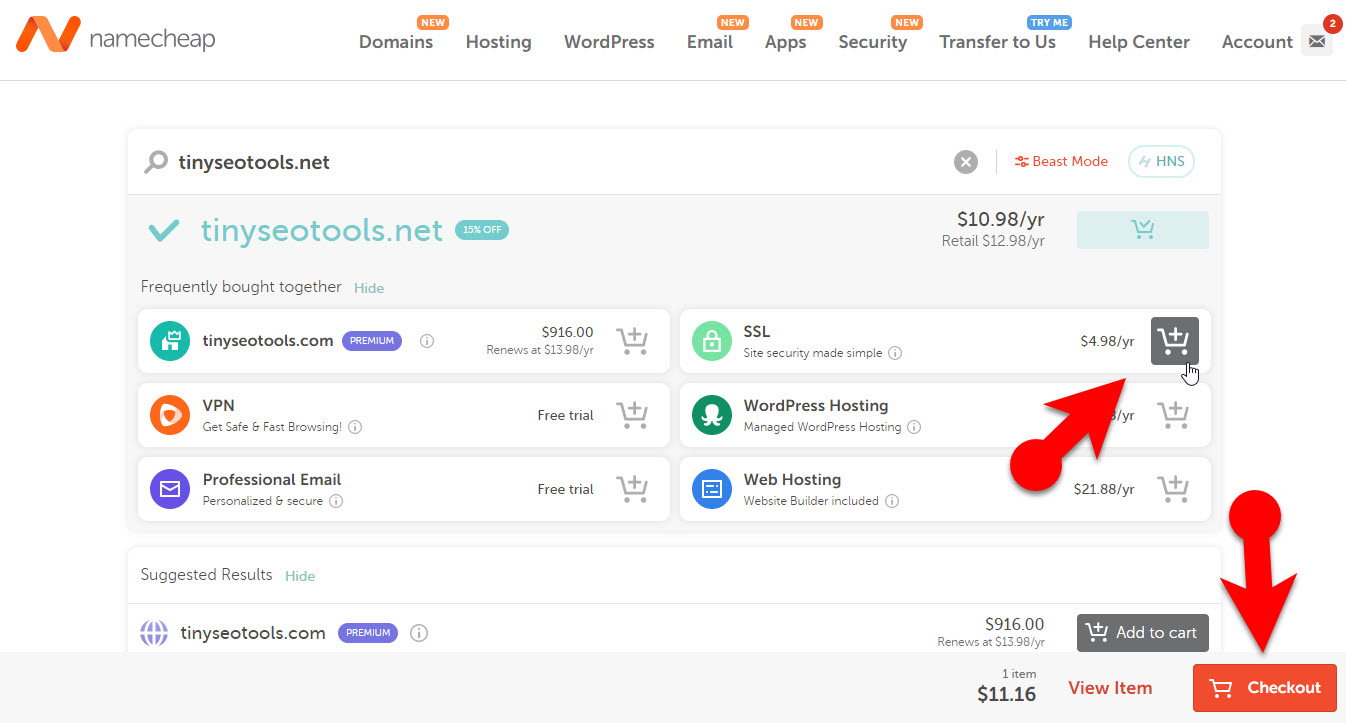
Task: Show info for suggested tinyseotools.com result
Action: [419, 633]
